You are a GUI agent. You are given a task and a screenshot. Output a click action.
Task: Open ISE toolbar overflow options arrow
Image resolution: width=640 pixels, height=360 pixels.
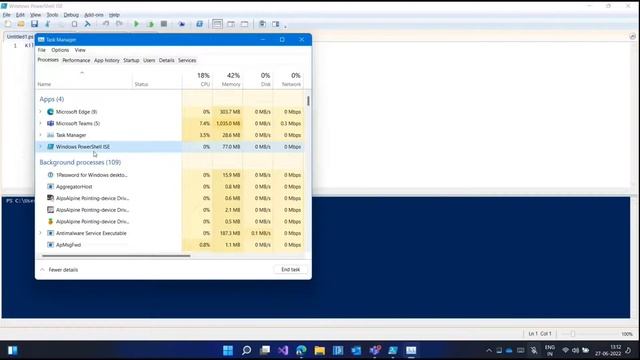[285, 27]
